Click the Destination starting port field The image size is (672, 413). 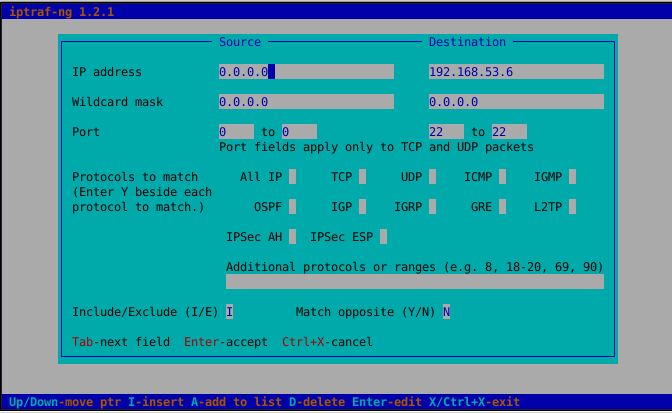click(446, 132)
